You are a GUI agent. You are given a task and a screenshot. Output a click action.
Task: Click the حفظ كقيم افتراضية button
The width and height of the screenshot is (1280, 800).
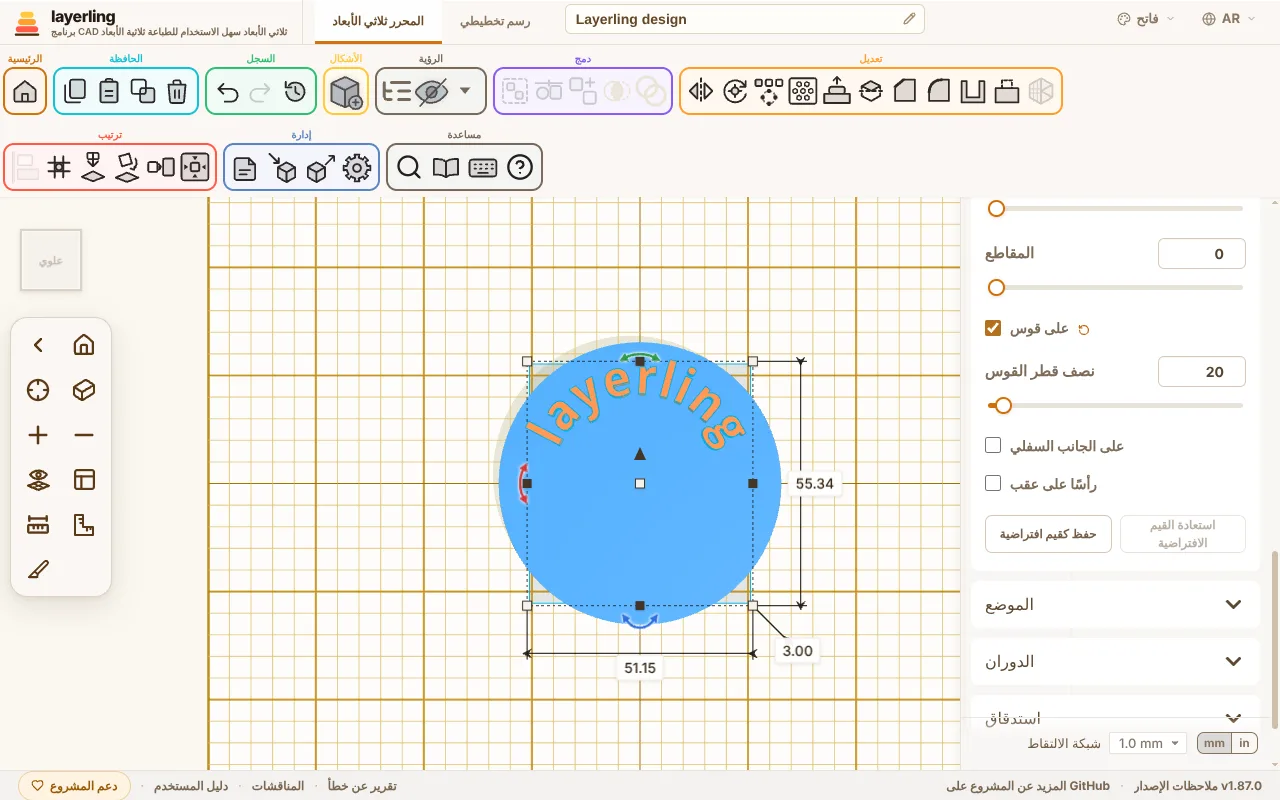tap(1048, 534)
